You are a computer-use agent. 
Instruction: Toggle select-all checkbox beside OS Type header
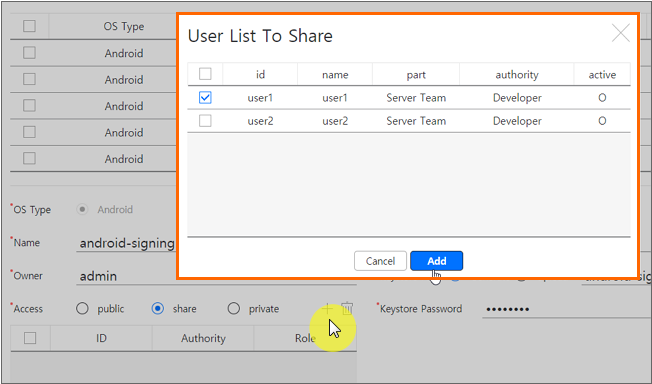pyautogui.click(x=29, y=26)
